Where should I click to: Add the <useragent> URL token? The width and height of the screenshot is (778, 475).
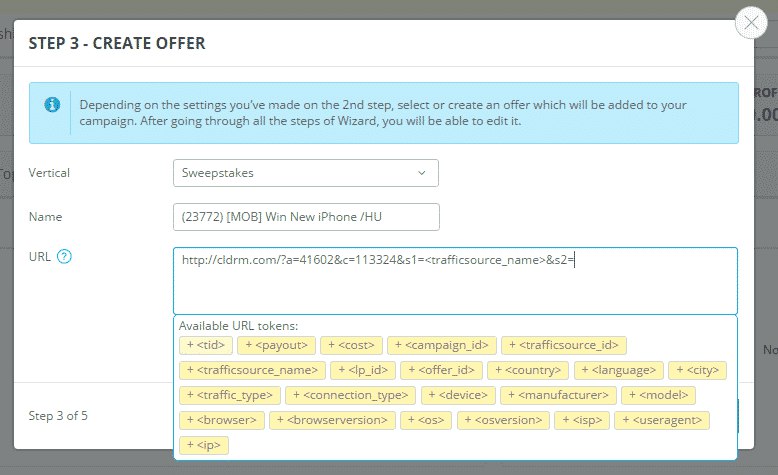point(661,420)
